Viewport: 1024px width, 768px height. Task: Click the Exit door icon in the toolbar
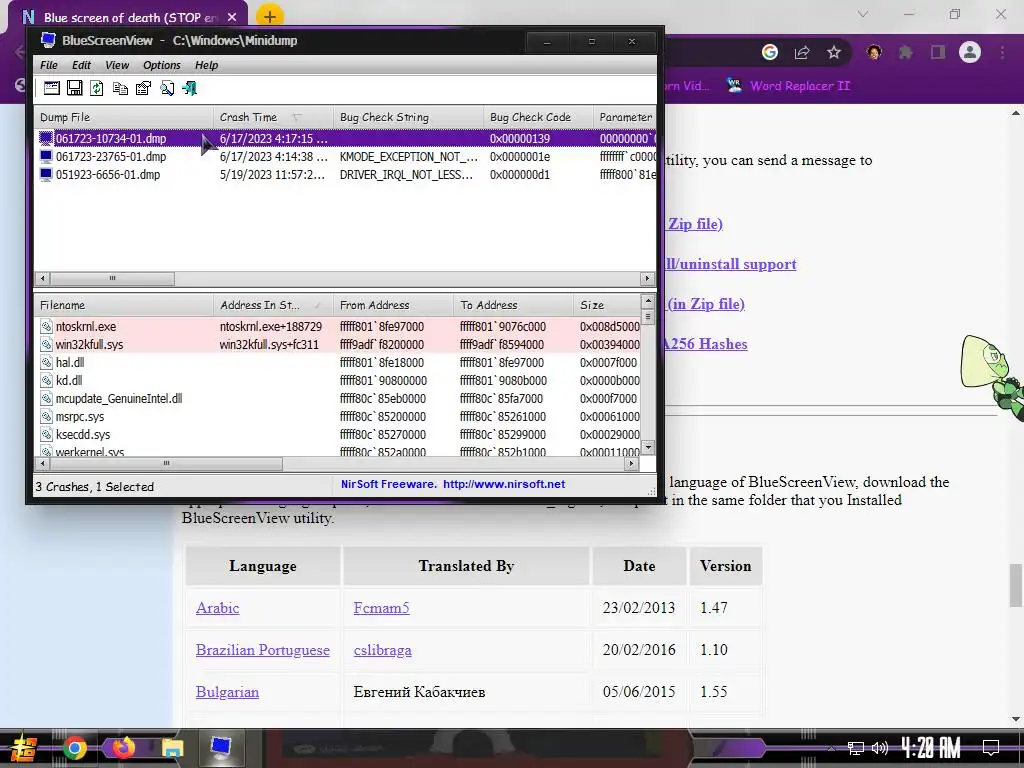click(x=189, y=88)
